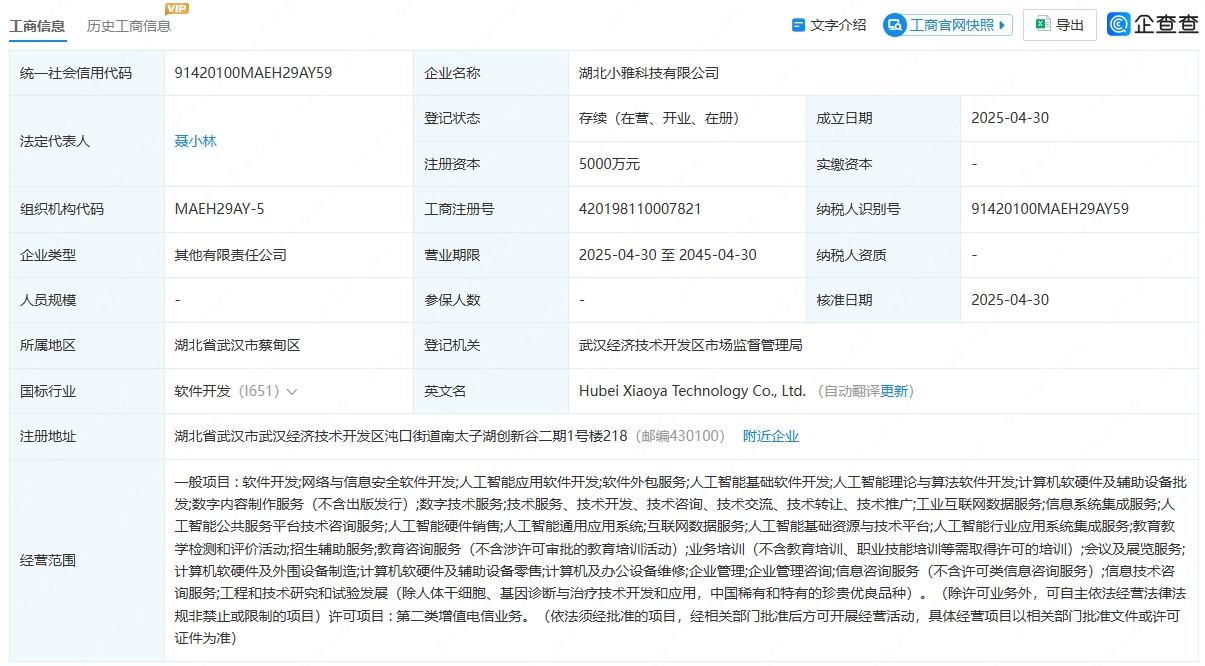Open 附近企业 nearby companies link
The height and width of the screenshot is (666, 1205).
(x=770, y=436)
